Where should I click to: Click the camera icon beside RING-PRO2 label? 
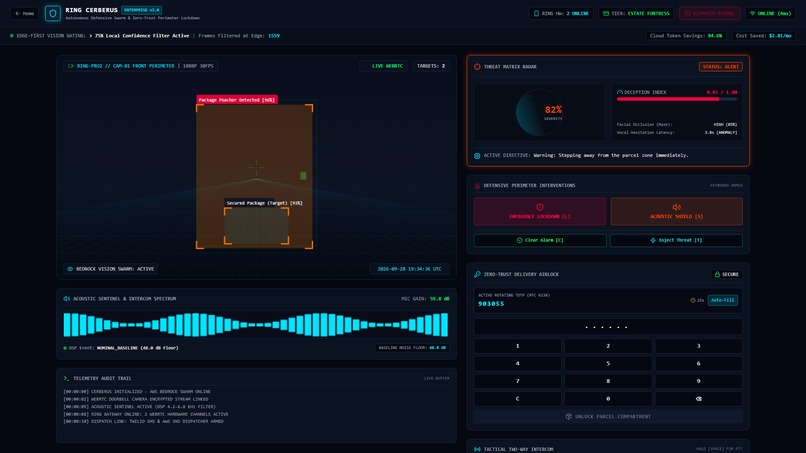(71, 66)
